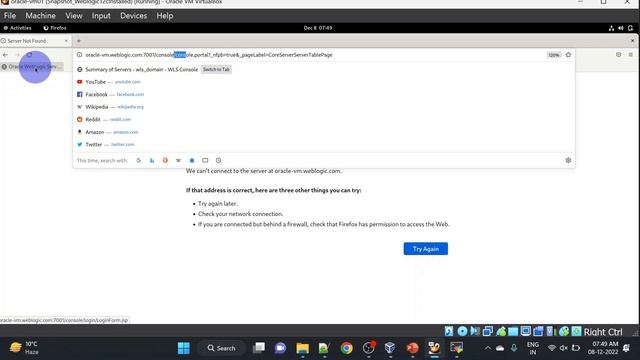Choose the Twitter suggestion

click(324, 144)
